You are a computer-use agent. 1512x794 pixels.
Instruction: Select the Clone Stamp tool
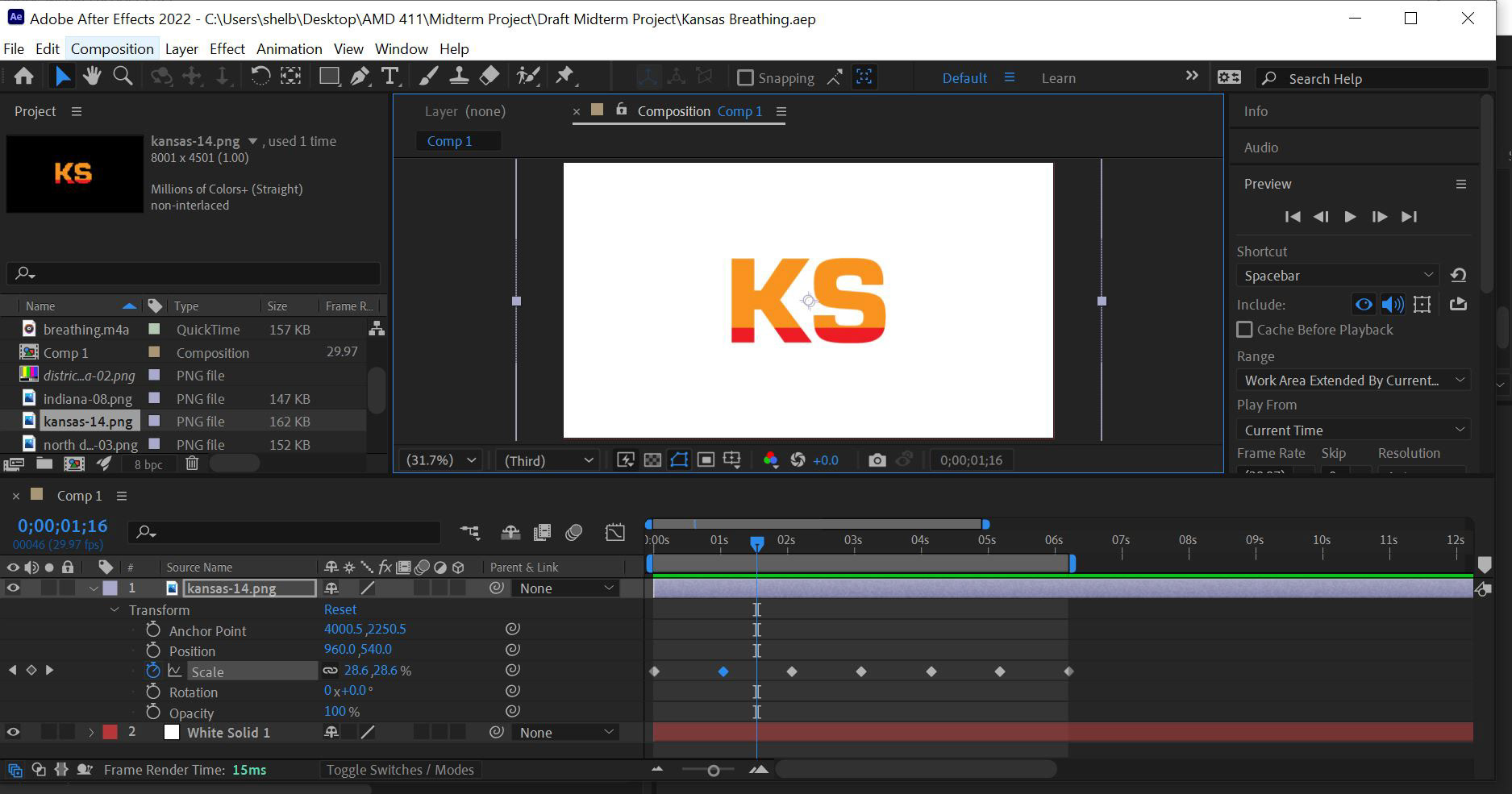[x=459, y=77]
